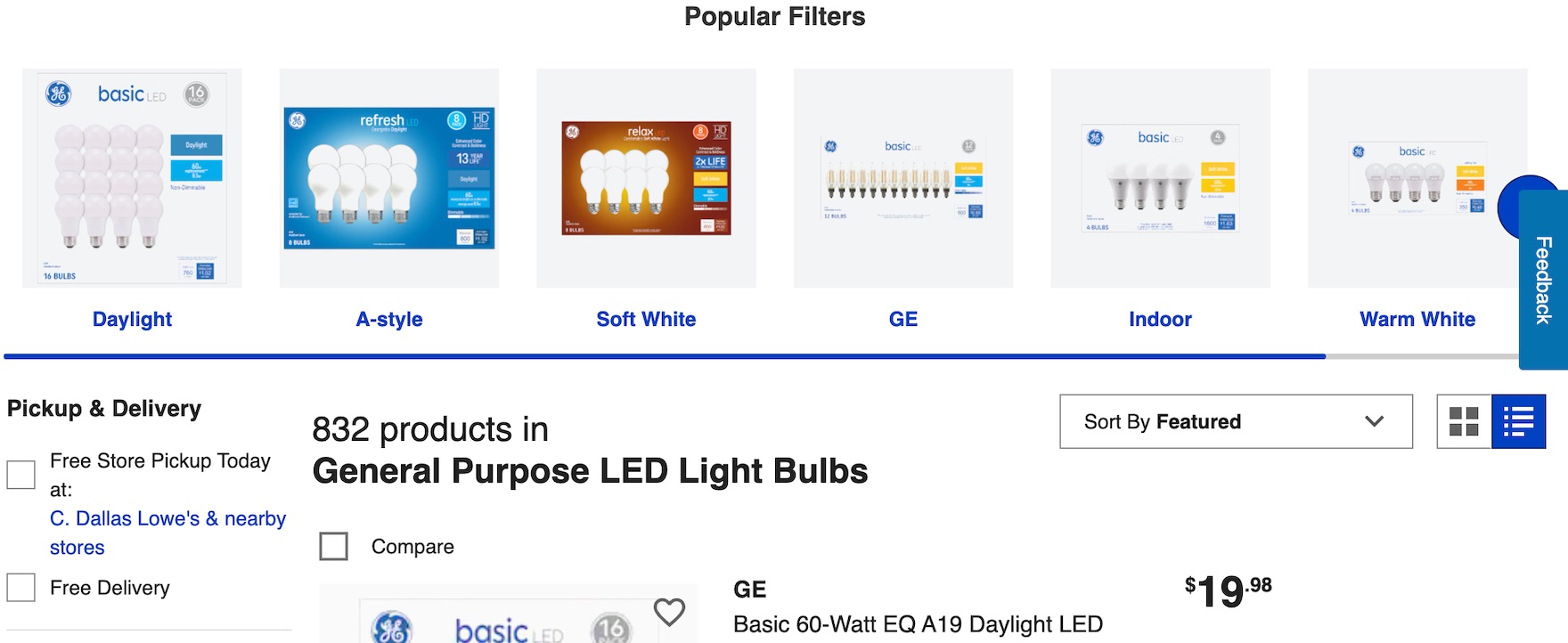Image resolution: width=1568 pixels, height=643 pixels.
Task: Tick the Compare checkbox
Action: coord(334,546)
